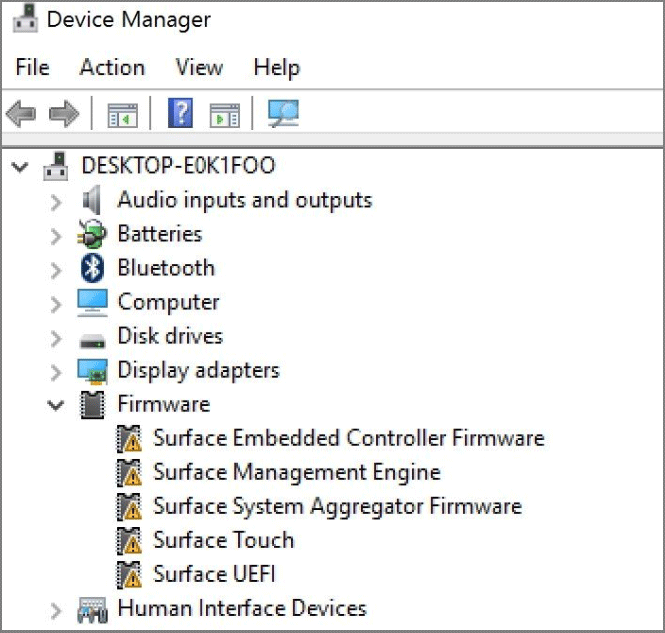
Task: Click the Show/Hide Action Pane icon
Action: pos(225,114)
